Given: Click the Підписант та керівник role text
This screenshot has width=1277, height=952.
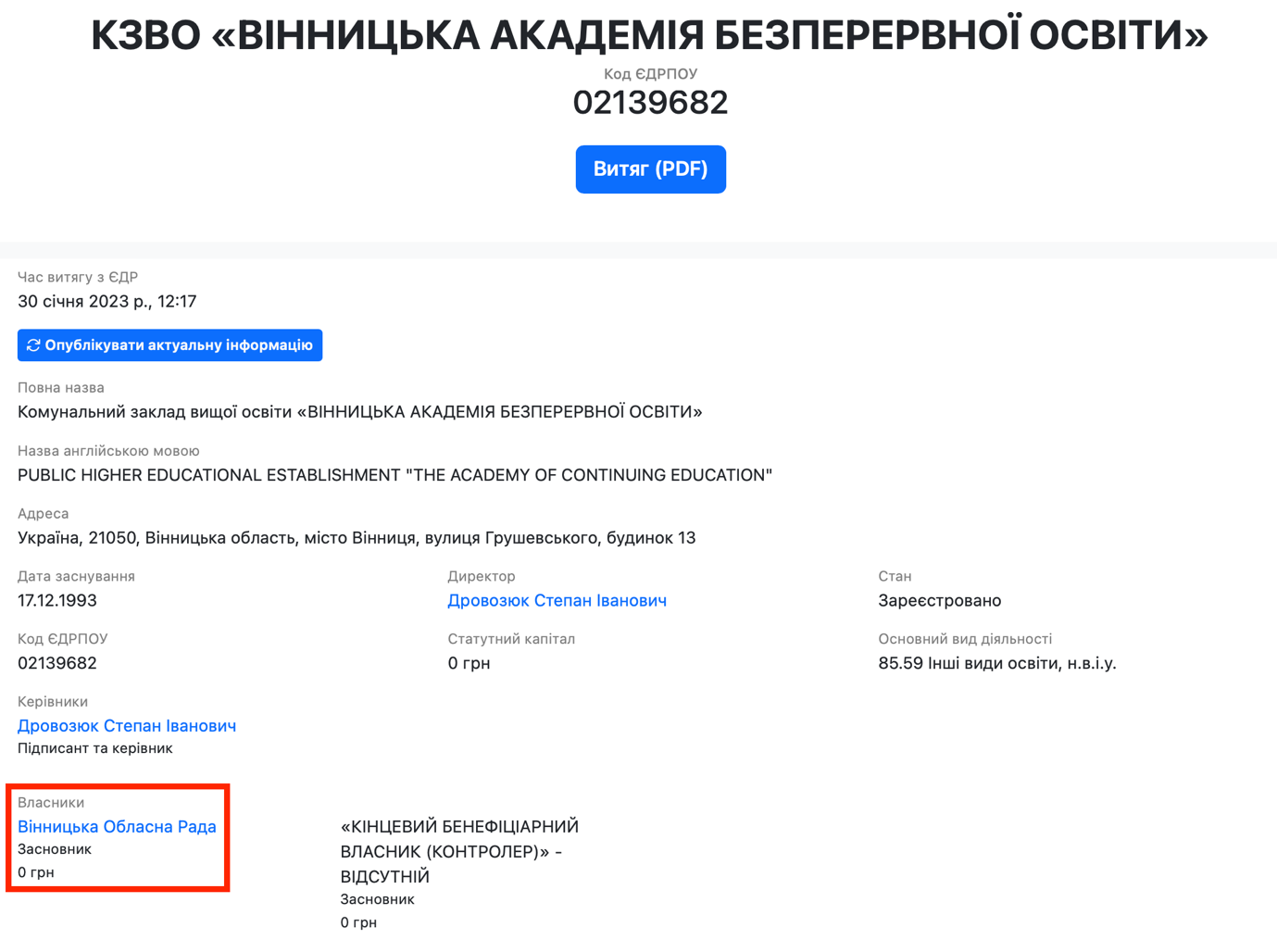Looking at the screenshot, I should pyautogui.click(x=95, y=748).
